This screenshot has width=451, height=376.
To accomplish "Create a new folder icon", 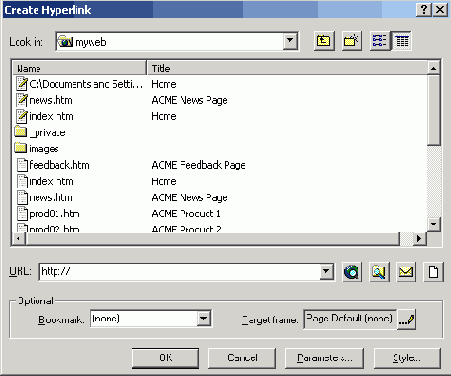I will (351, 41).
